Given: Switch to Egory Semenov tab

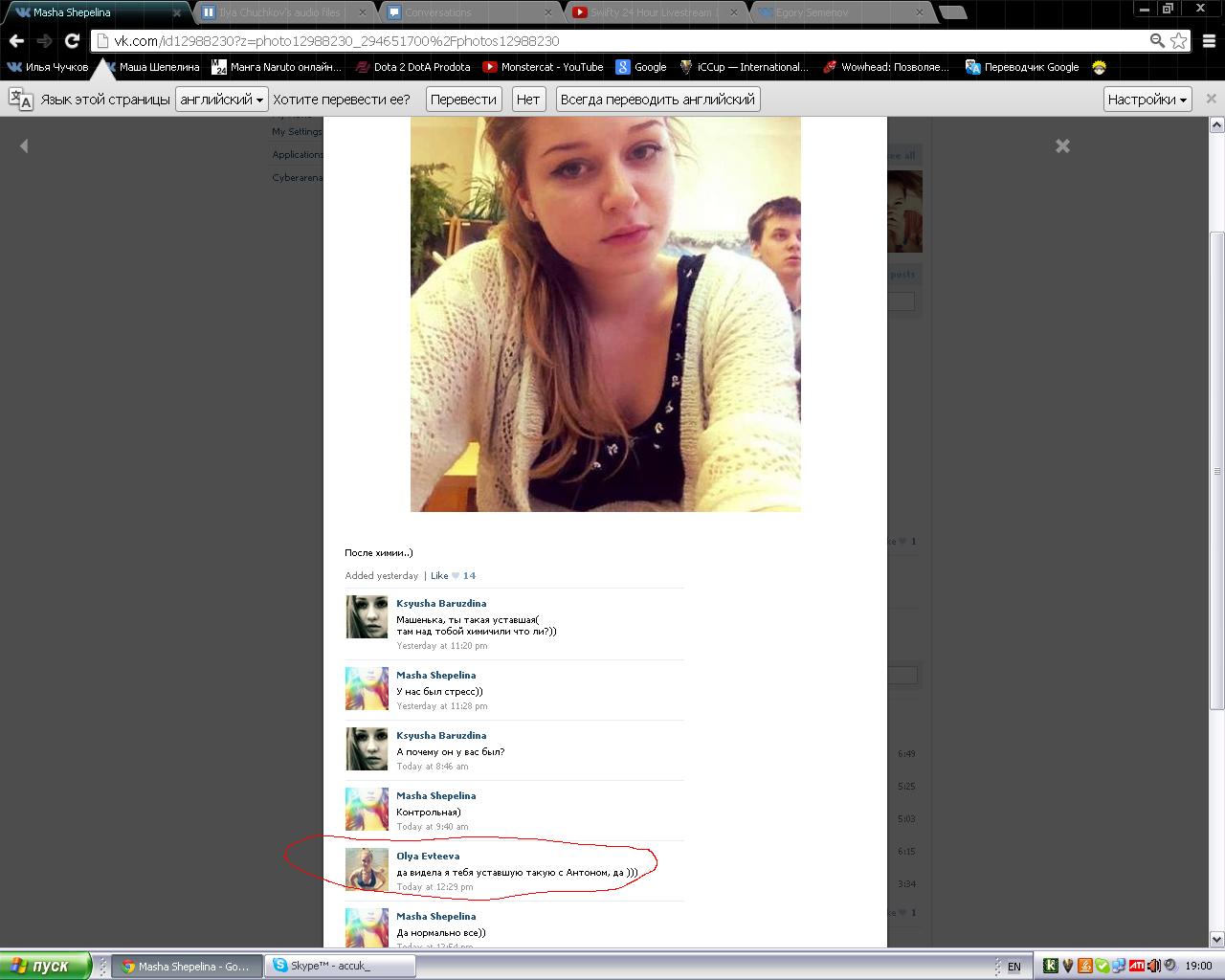Looking at the screenshot, I should tap(842, 12).
